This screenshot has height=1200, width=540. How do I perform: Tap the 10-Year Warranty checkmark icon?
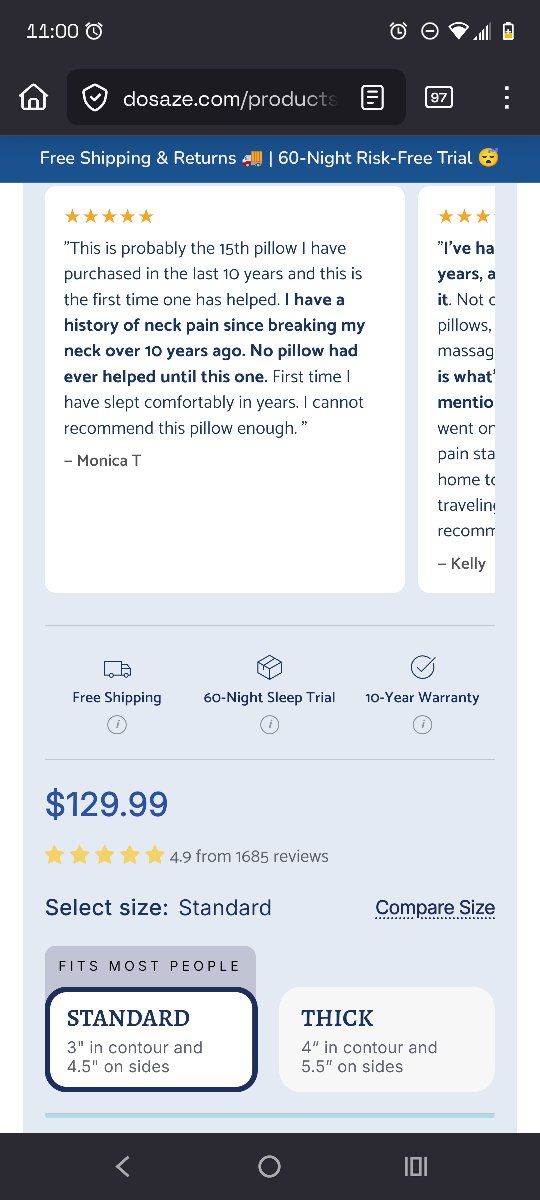422,667
